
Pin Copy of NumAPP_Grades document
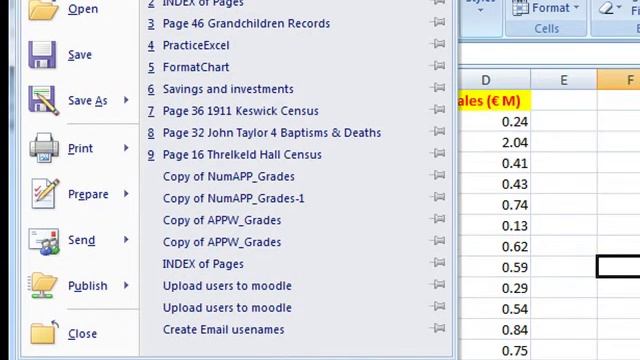(x=438, y=175)
